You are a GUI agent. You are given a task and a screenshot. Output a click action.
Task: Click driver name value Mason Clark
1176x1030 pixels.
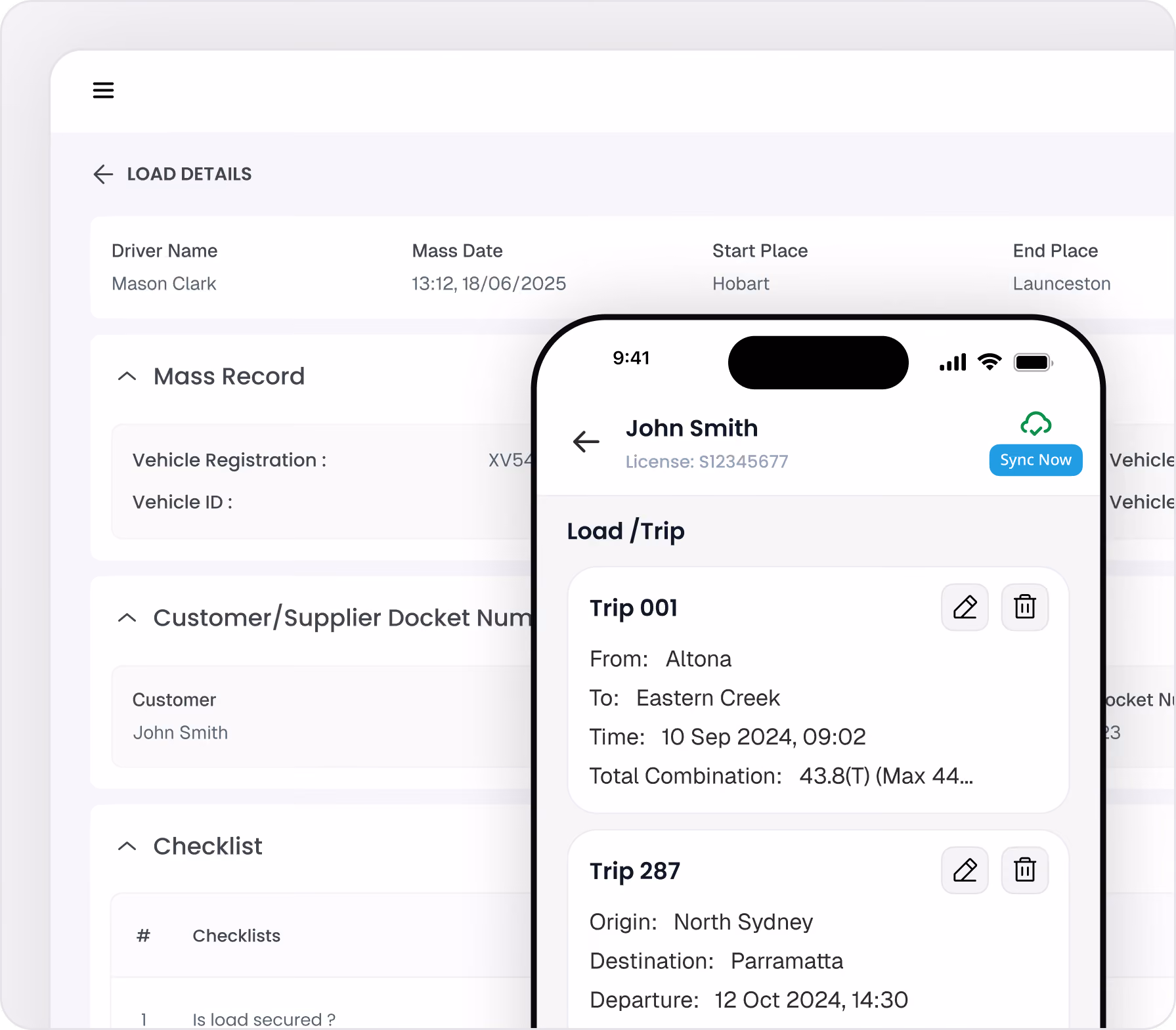point(163,284)
